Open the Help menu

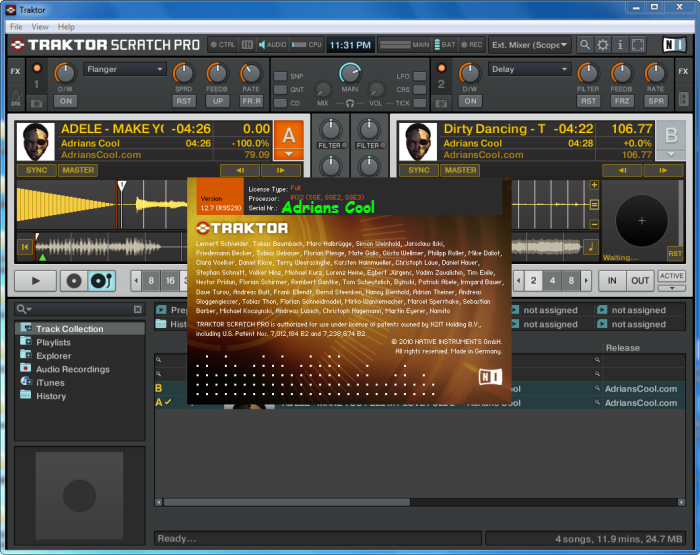(66, 27)
